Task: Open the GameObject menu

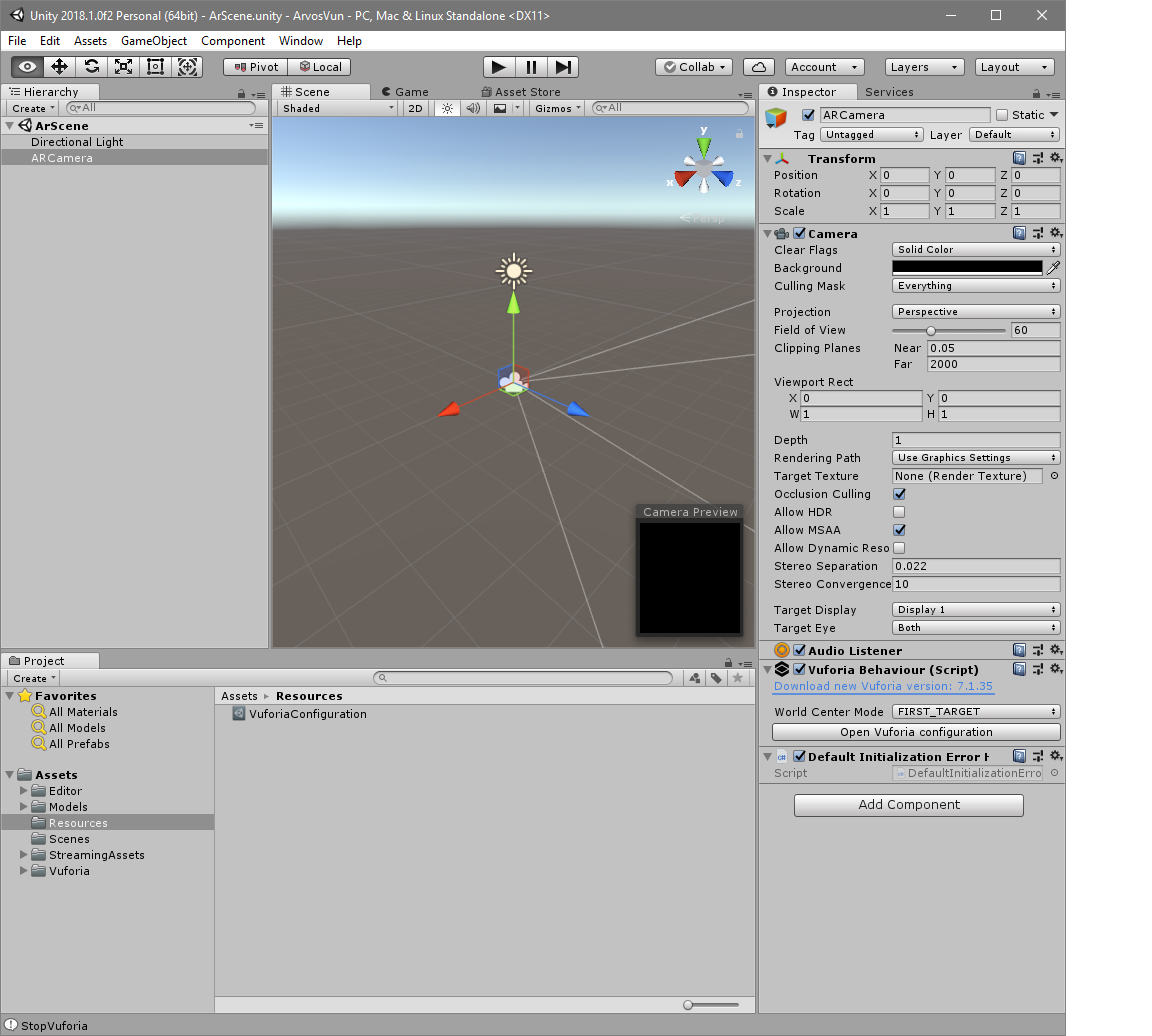Action: point(153,41)
